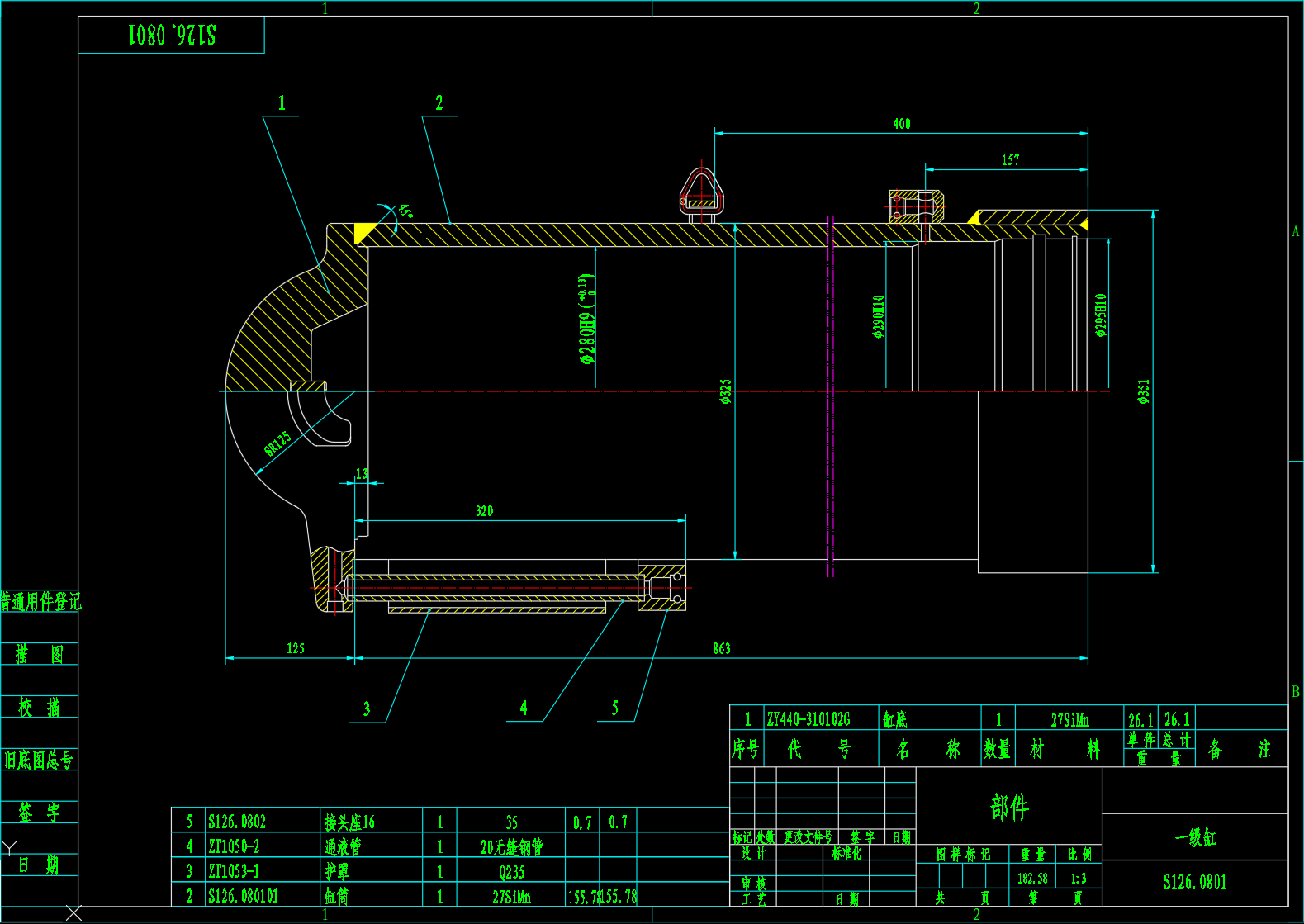This screenshot has width=1304, height=924.
Task: Click the rotated S126.0801 label in top-left box
Action: point(172,35)
